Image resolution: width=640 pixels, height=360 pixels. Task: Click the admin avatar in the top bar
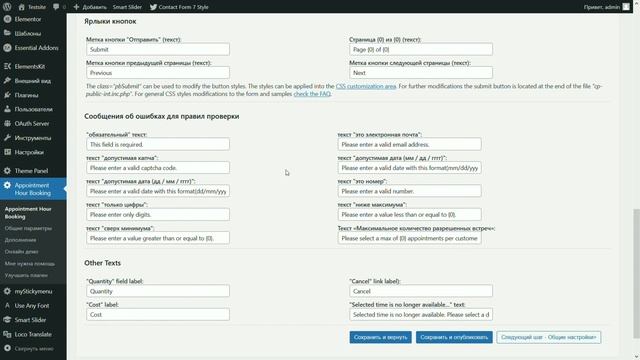coord(626,7)
